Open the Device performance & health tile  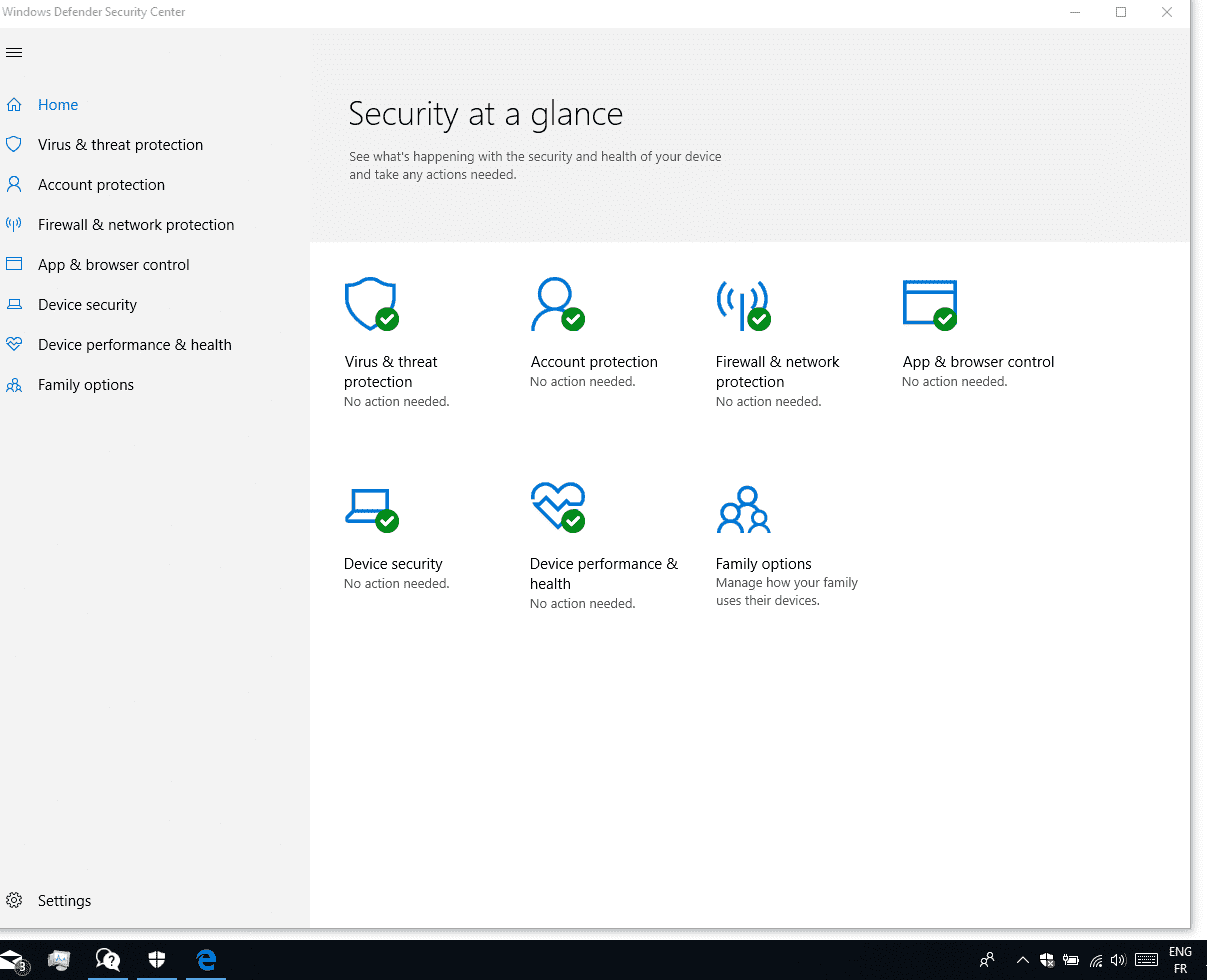(x=604, y=546)
